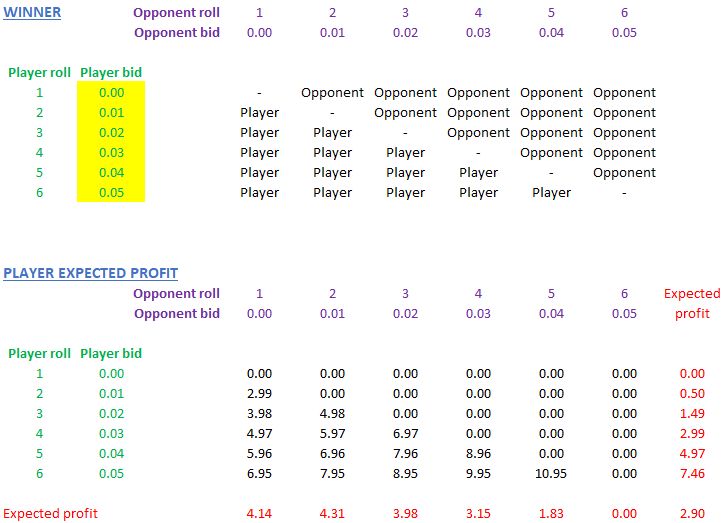Click the red 2.90 overall expected profit
725x523 pixels.
tap(692, 513)
